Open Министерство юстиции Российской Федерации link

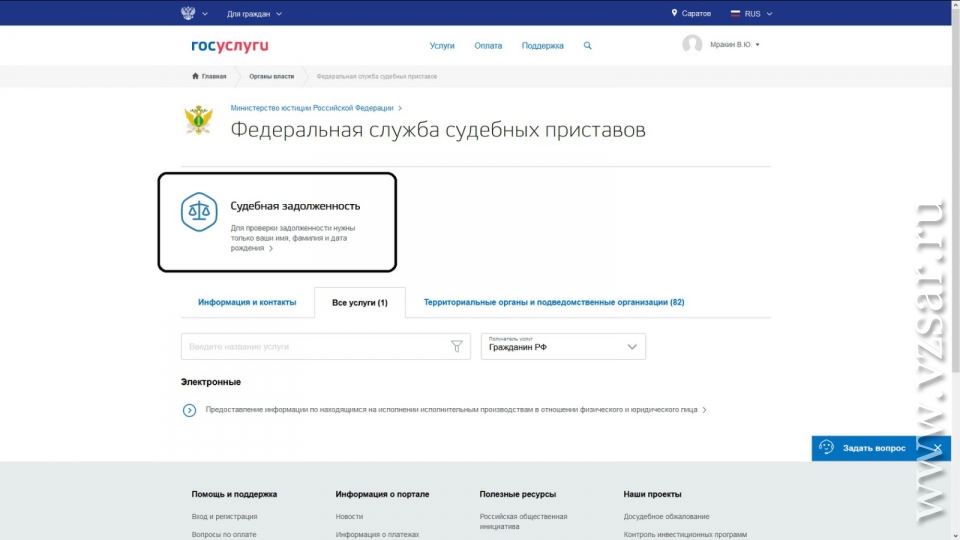(312, 108)
